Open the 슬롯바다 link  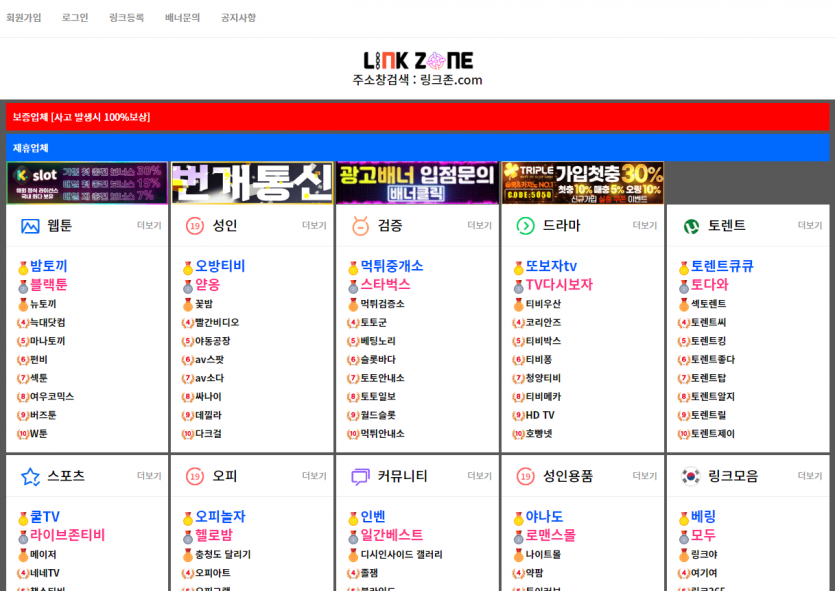coord(378,360)
